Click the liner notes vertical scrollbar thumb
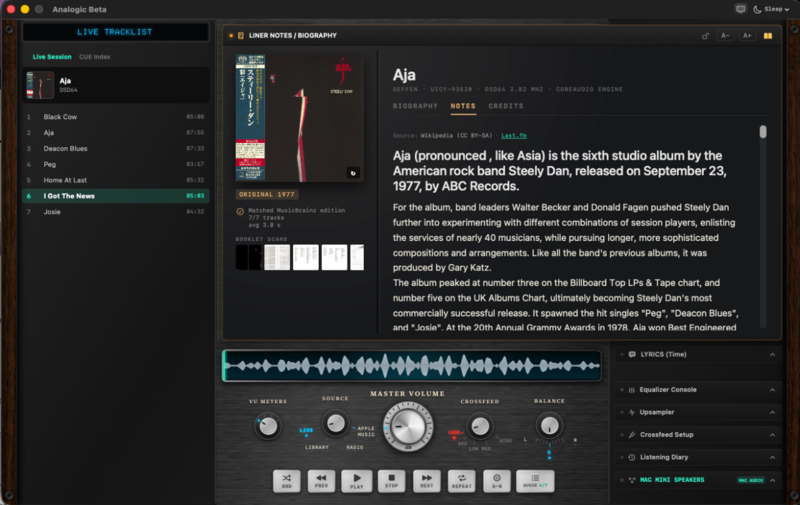Viewport: 800px width, 505px height. coord(763,132)
